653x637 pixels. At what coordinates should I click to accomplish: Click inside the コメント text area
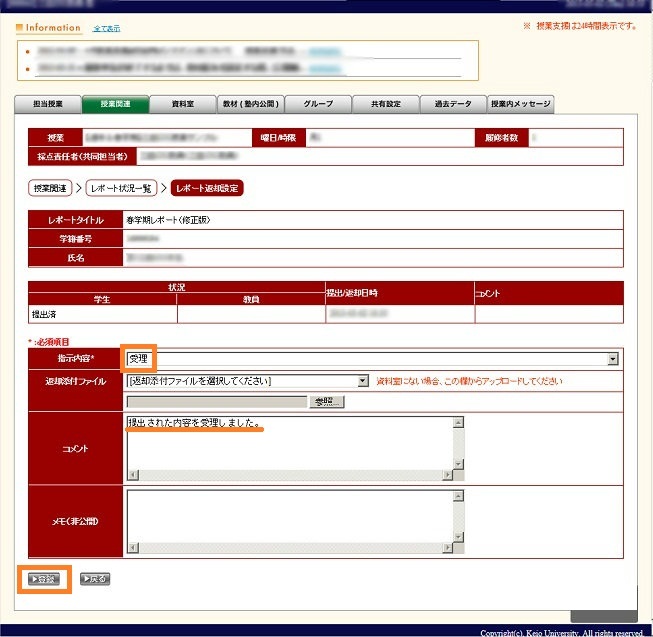[x=290, y=445]
